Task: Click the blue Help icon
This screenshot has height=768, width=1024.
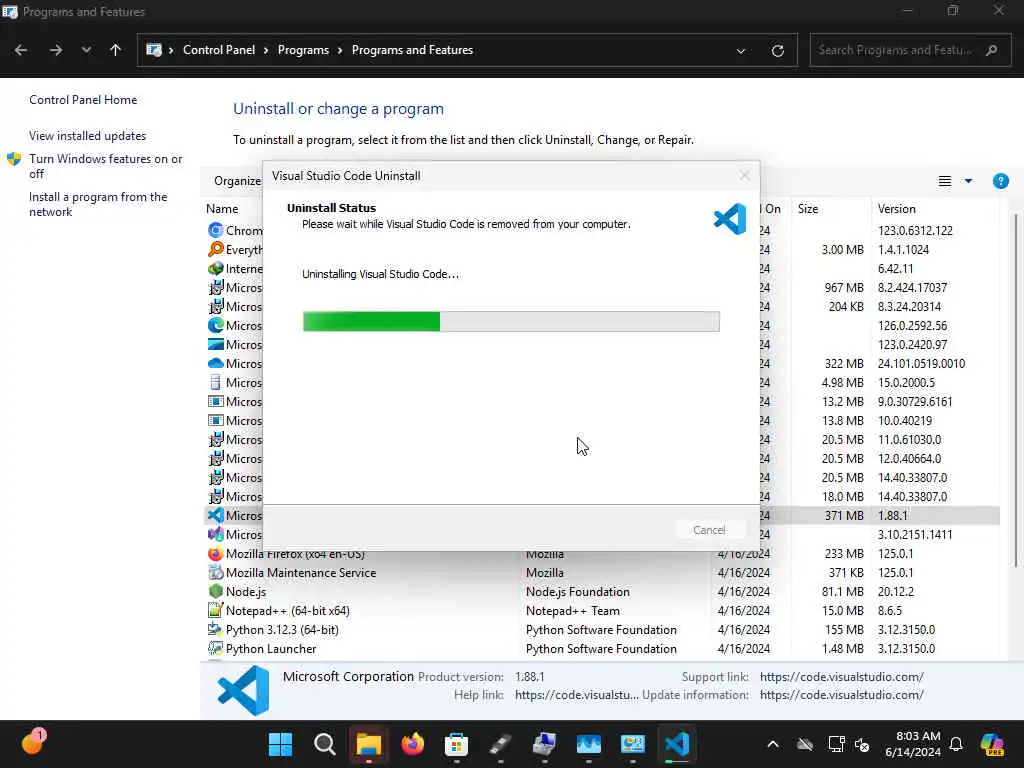Action: 1000,181
